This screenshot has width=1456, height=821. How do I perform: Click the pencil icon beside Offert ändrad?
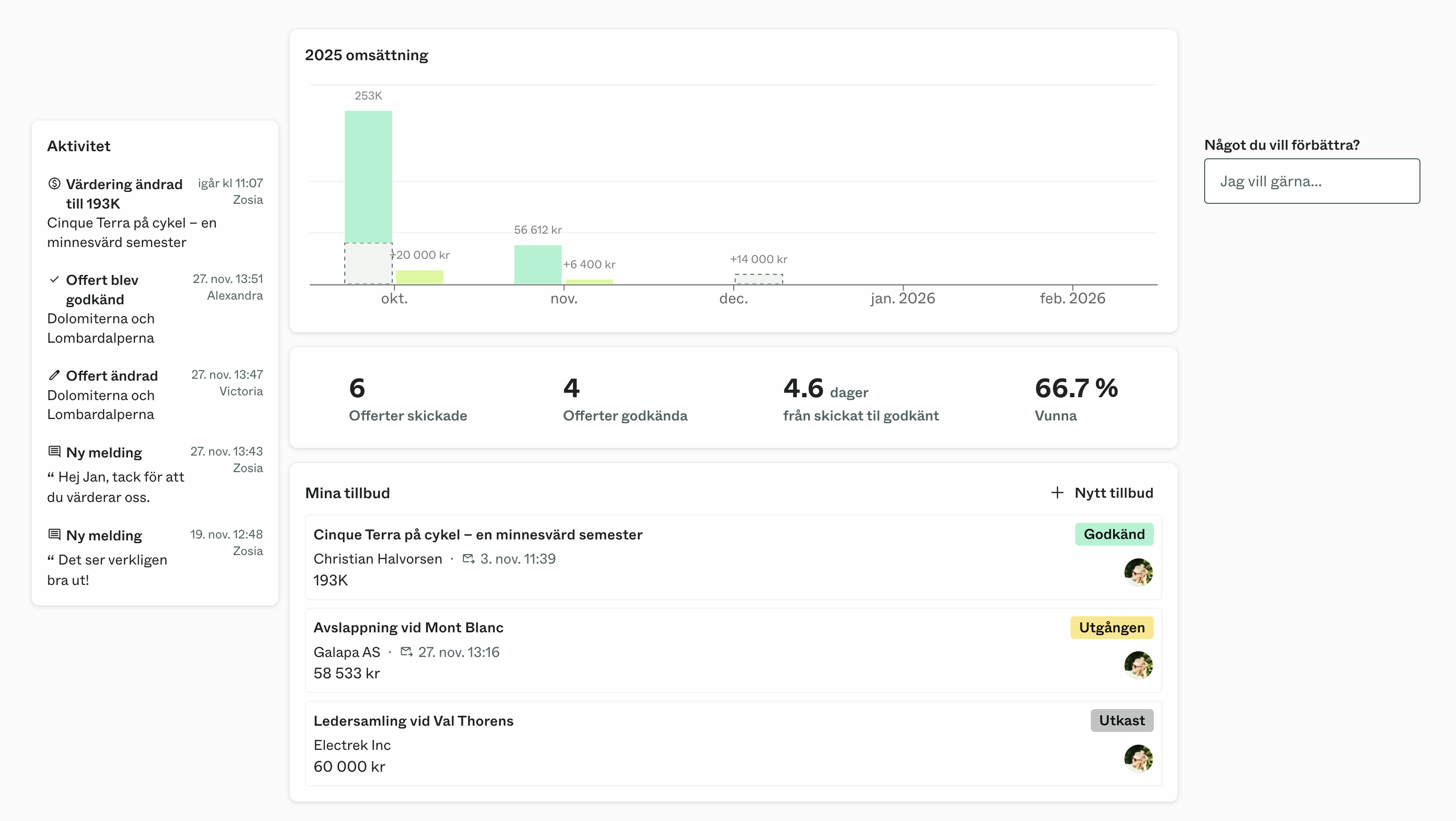pyautogui.click(x=54, y=375)
